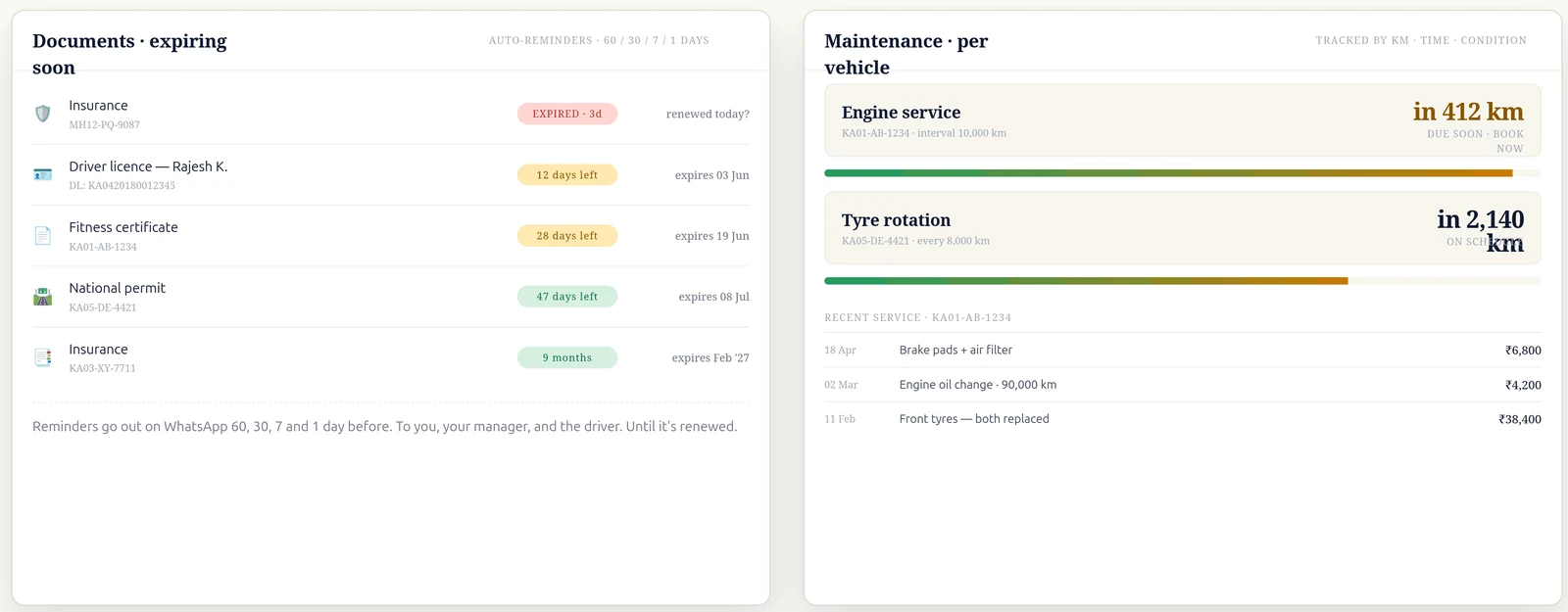Click the Engine service progress bar
This screenshot has width=1568, height=612.
1183,173
